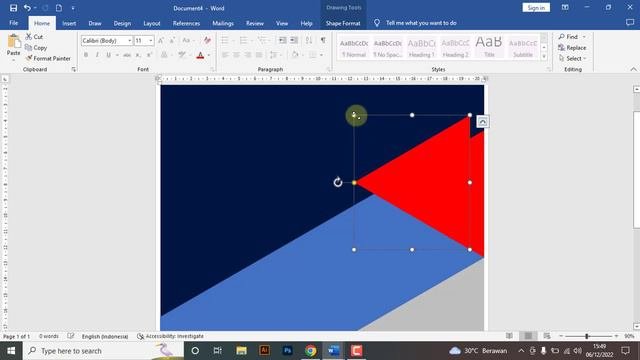Open the Borders dropdown arrow
The height and width of the screenshot is (360, 640).
(x=322, y=55)
